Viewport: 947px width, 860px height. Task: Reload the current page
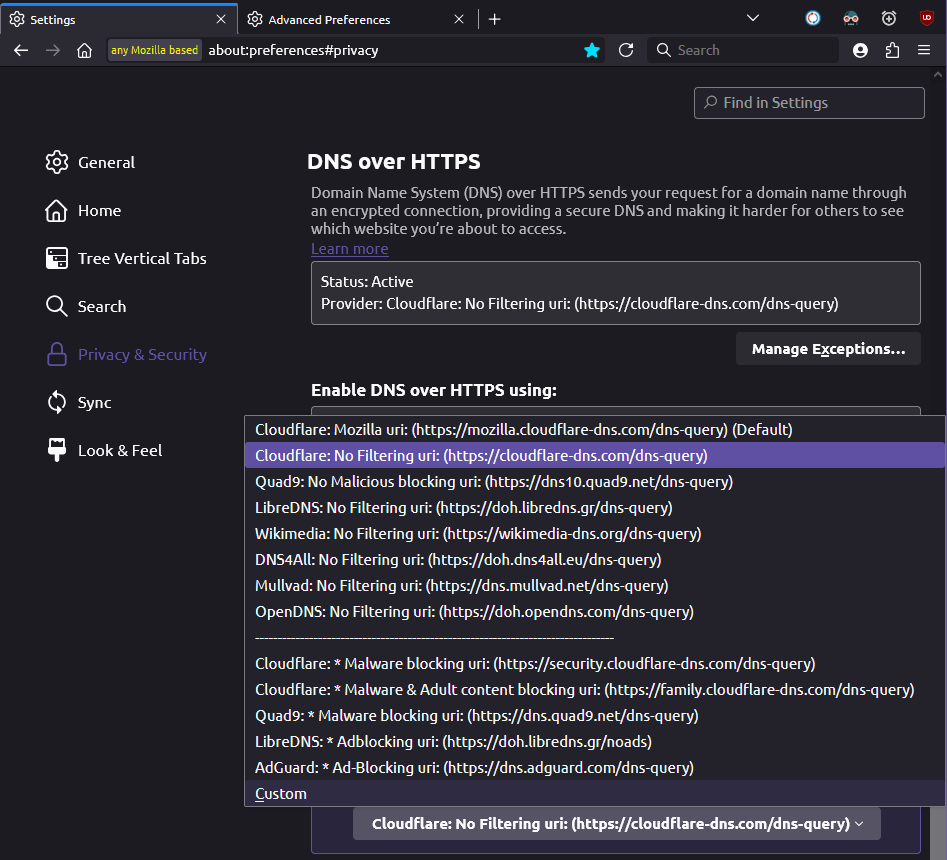point(626,50)
